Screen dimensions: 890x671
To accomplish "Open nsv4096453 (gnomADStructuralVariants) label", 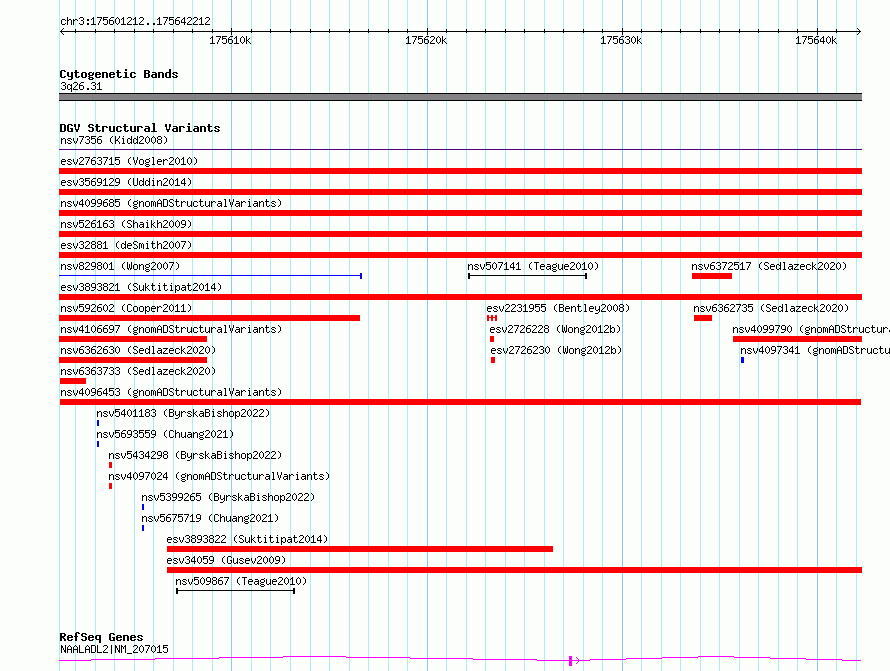I will [171, 392].
